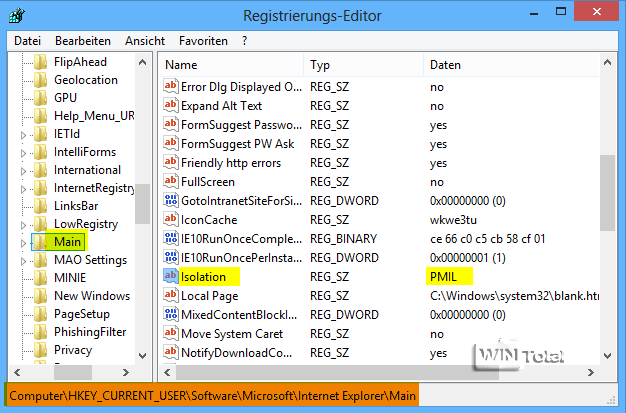Select the Isolation value name
The image size is (626, 413).
[203, 276]
